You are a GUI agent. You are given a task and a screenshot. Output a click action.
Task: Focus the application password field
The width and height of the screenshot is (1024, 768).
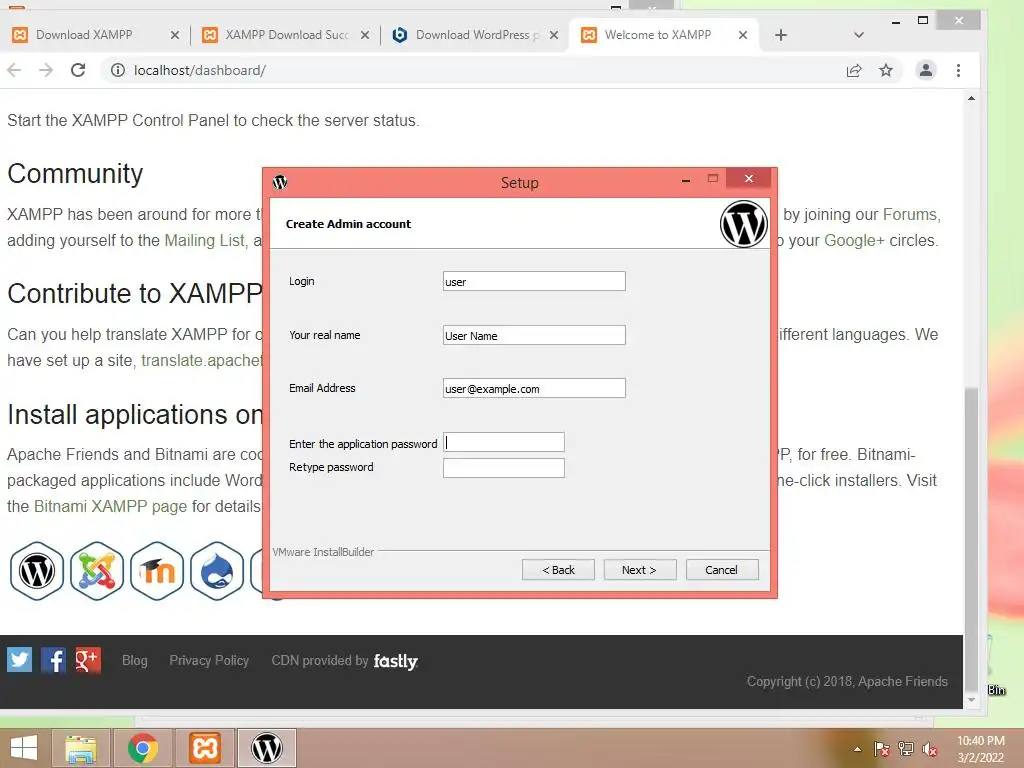click(504, 442)
